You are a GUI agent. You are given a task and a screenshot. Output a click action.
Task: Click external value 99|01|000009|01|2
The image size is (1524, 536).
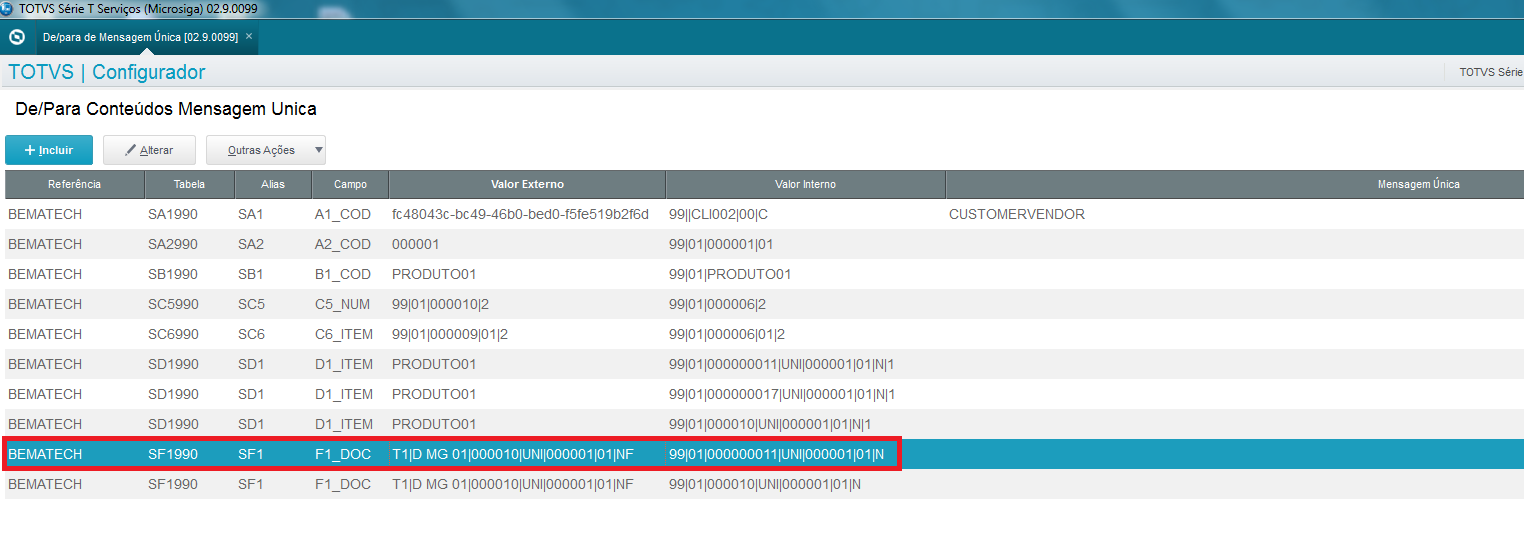(450, 334)
